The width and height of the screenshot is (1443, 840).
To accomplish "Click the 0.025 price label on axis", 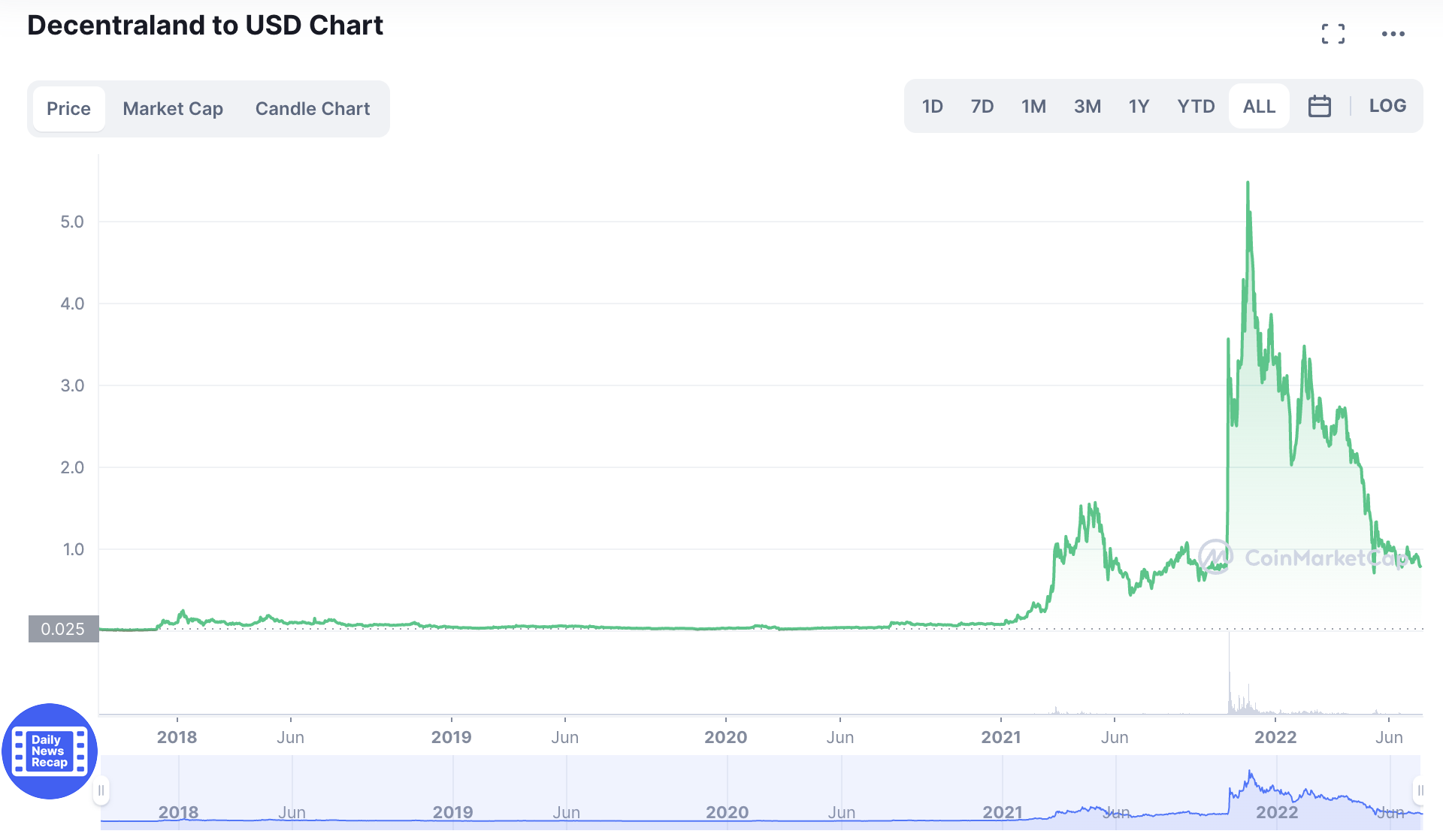I will (63, 629).
